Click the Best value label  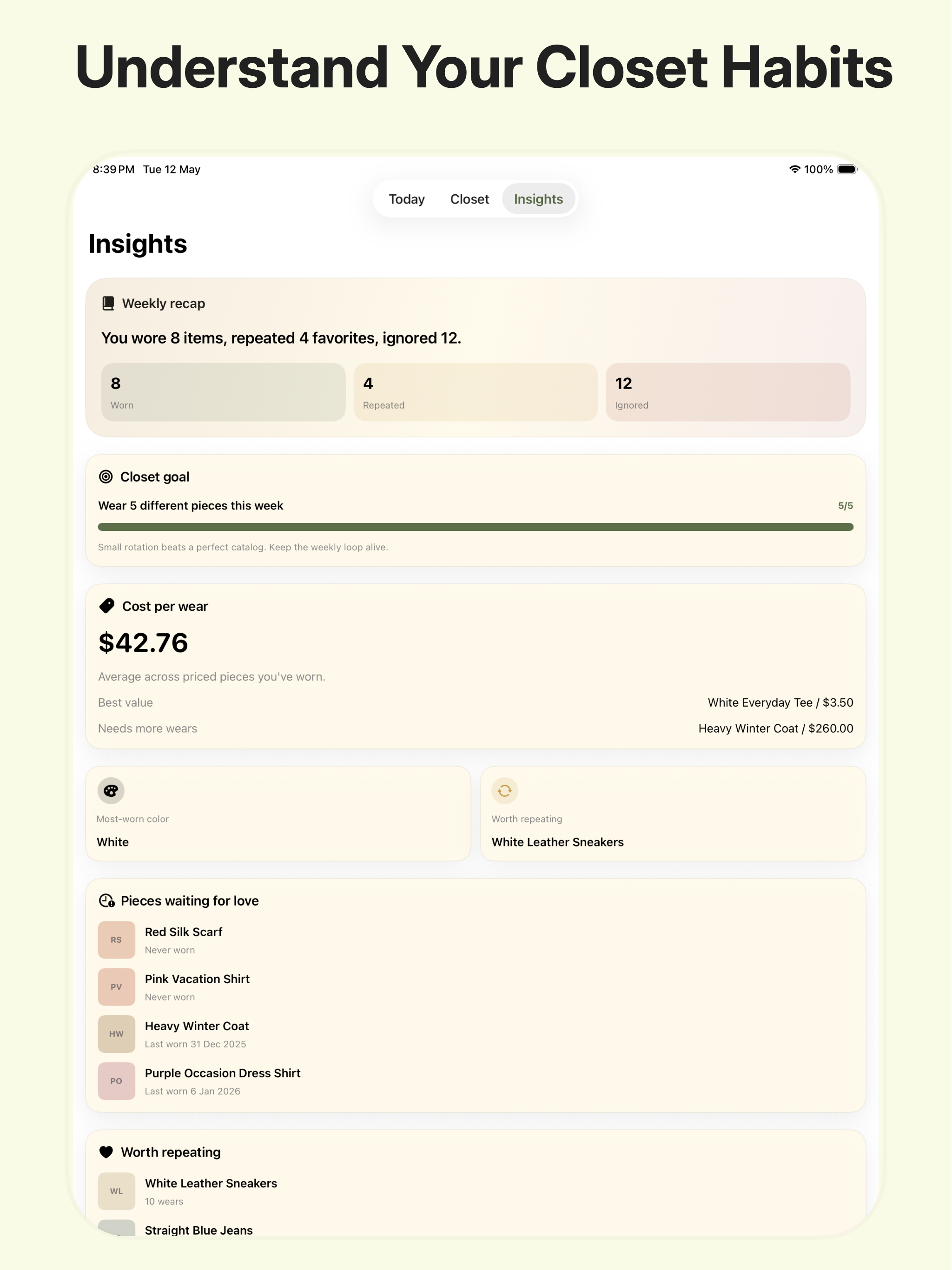(x=126, y=703)
